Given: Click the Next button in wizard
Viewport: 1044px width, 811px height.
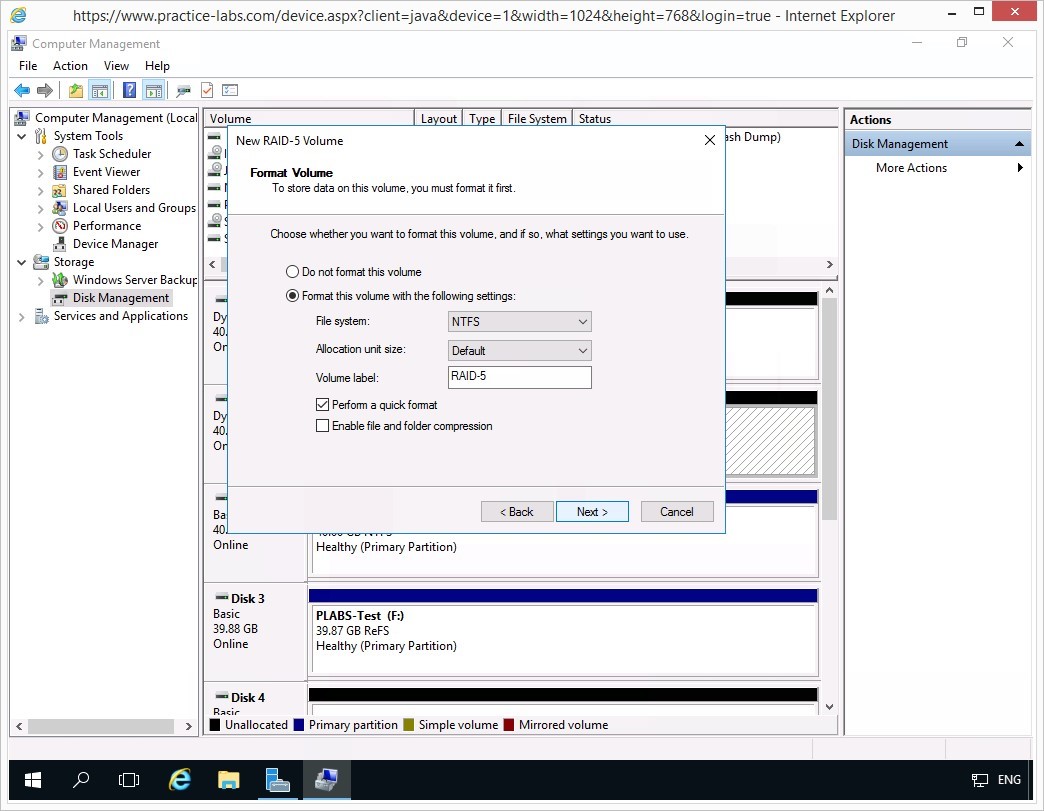Looking at the screenshot, I should click(592, 512).
